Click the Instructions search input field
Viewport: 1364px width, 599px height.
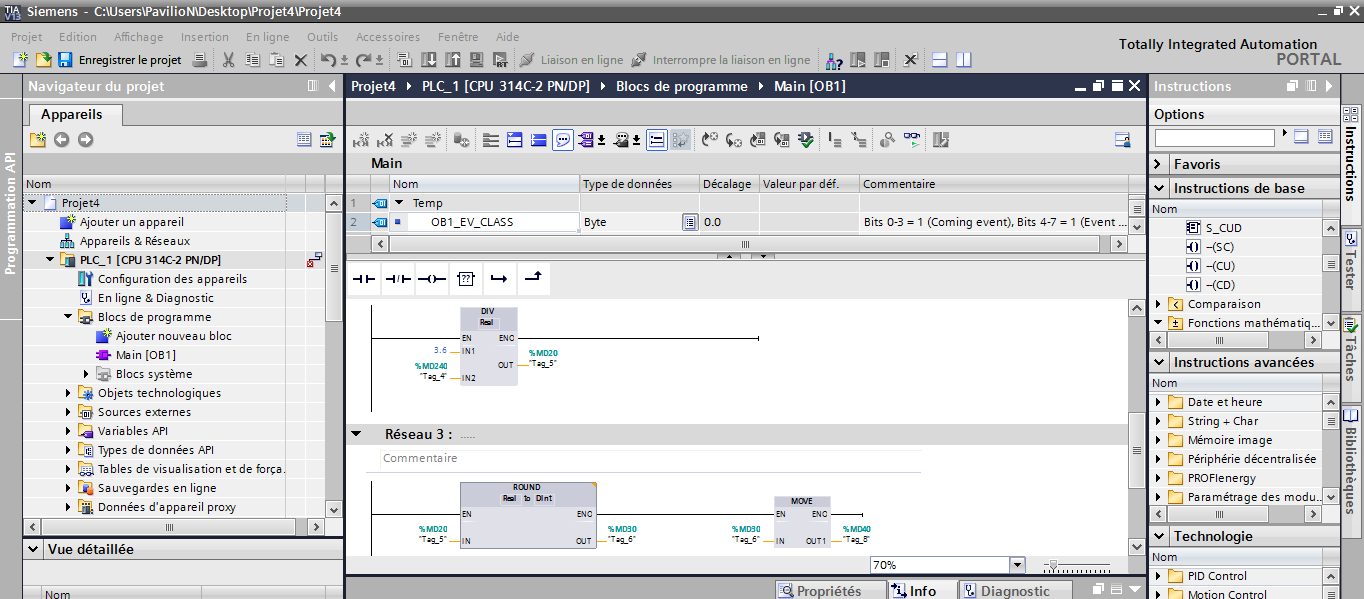click(x=1214, y=137)
